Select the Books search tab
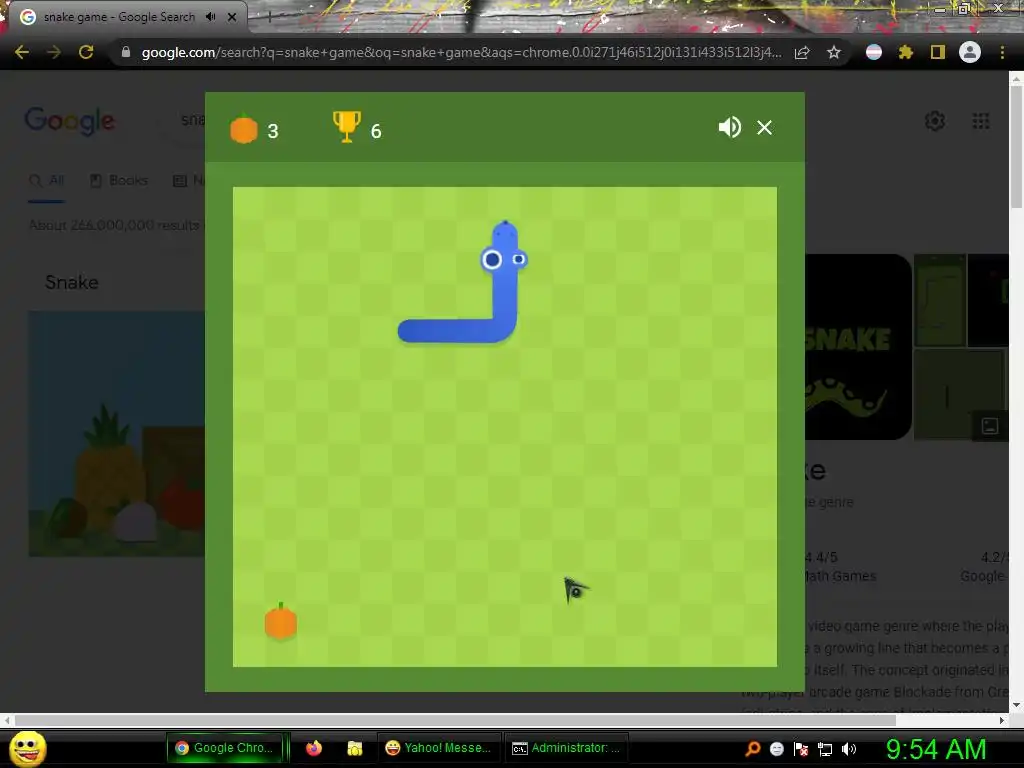Viewport: 1024px width, 768px height. [x=119, y=180]
